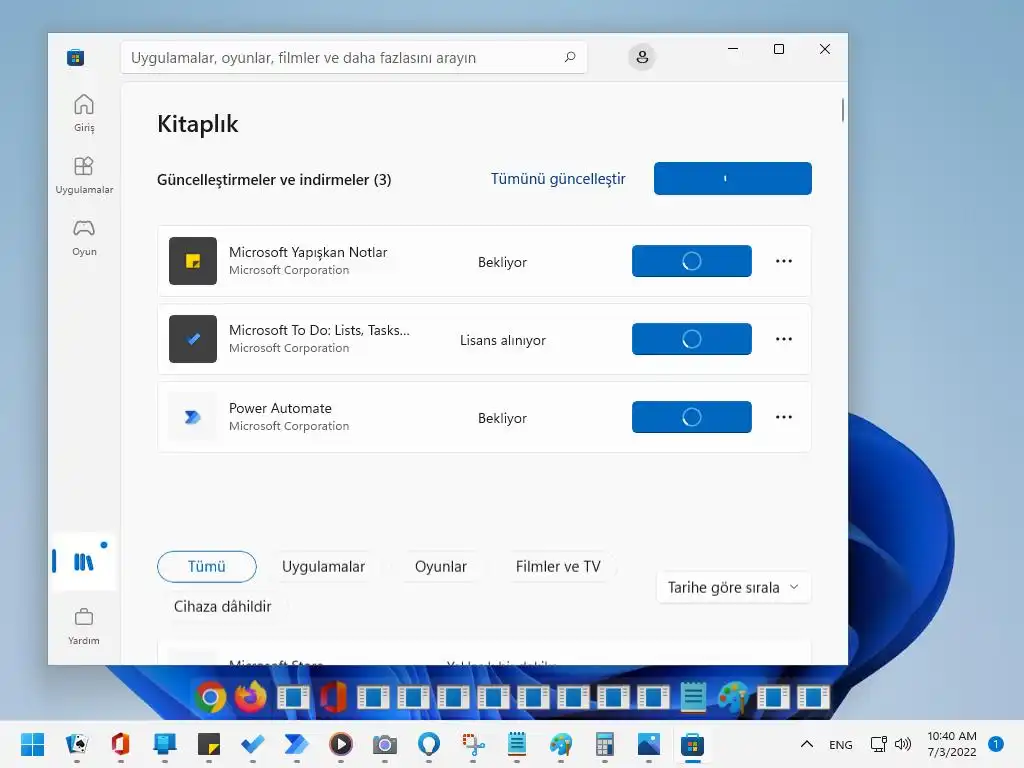Click the Microsoft Yapışkan Notlar app icon
Image resolution: width=1024 pixels, height=768 pixels.
[x=193, y=261]
